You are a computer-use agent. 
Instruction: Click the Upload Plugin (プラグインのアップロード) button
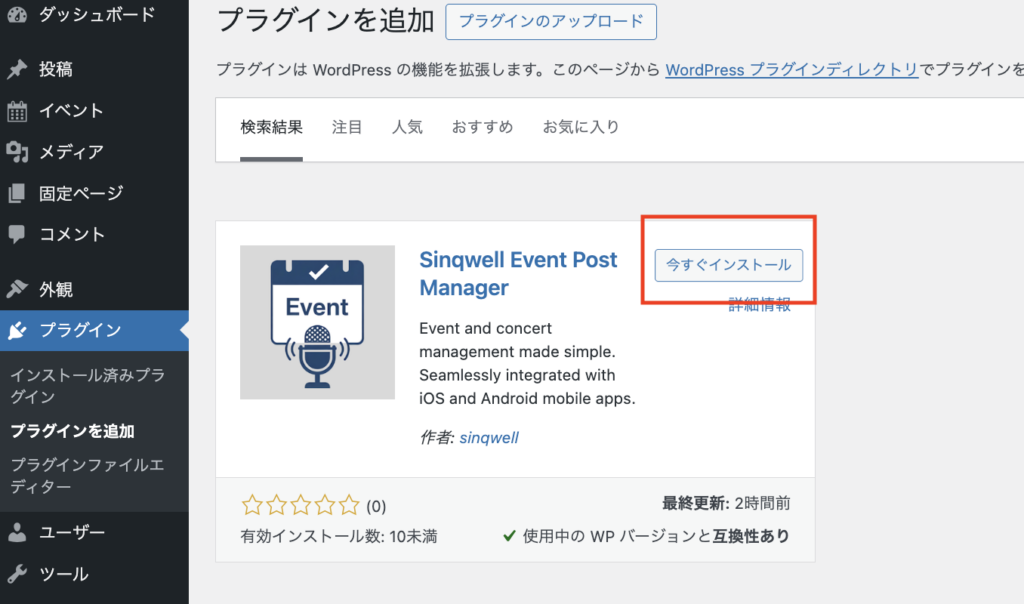point(551,21)
